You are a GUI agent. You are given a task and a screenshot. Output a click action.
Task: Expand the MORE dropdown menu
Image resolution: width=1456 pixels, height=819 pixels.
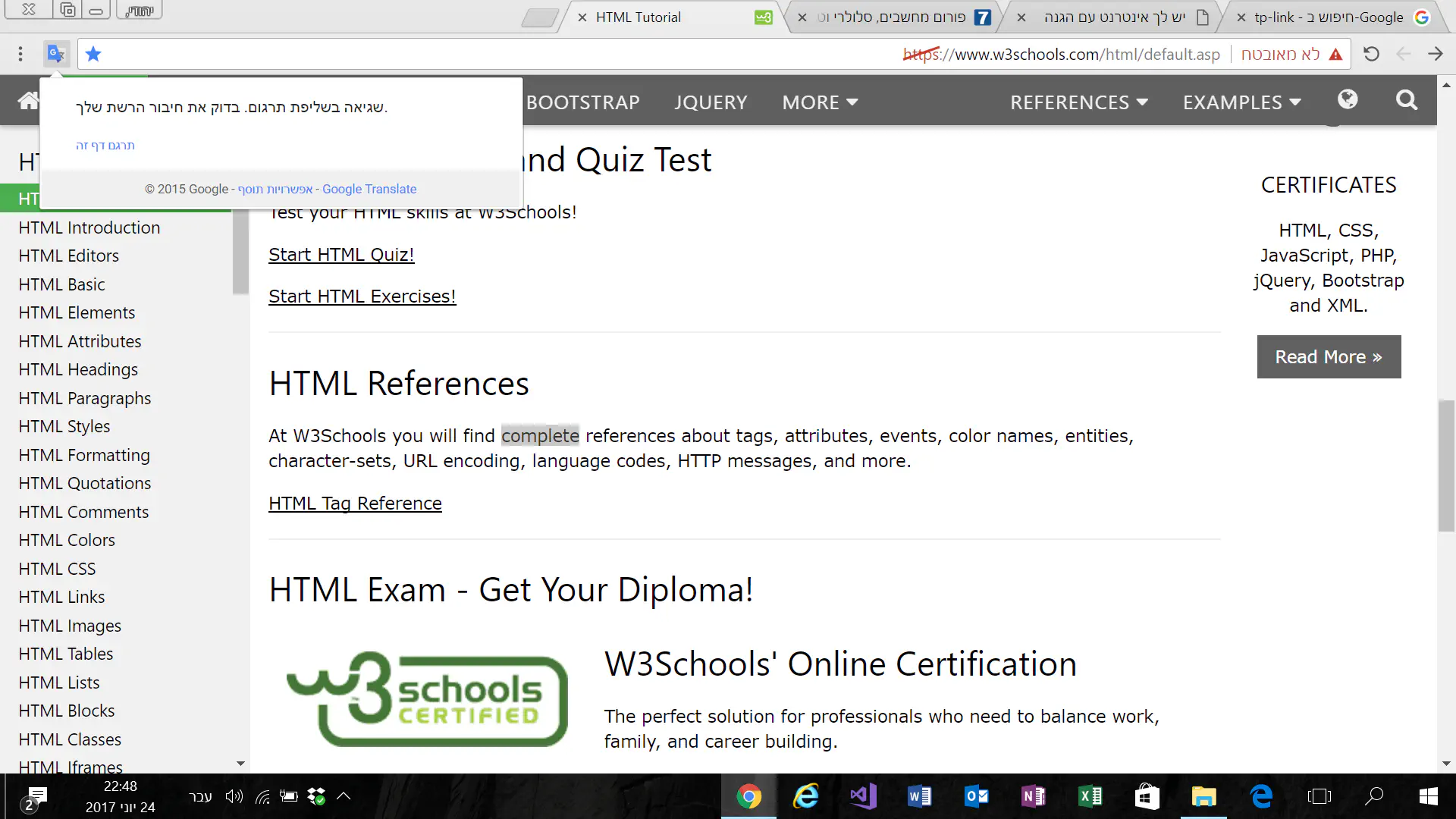(820, 102)
